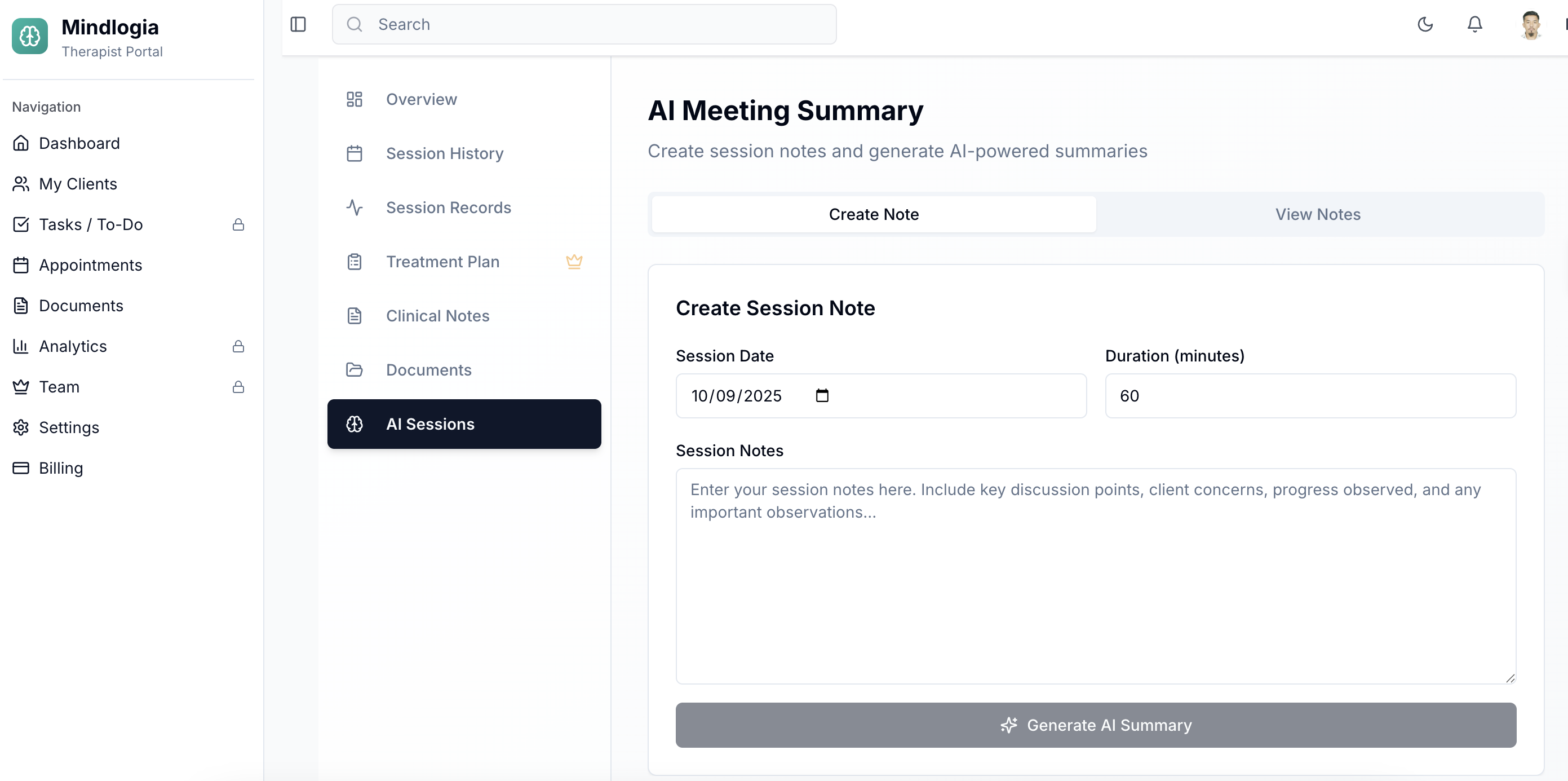Image resolution: width=1568 pixels, height=781 pixels.
Task: Open the date picker calendar icon
Action: [x=822, y=395]
